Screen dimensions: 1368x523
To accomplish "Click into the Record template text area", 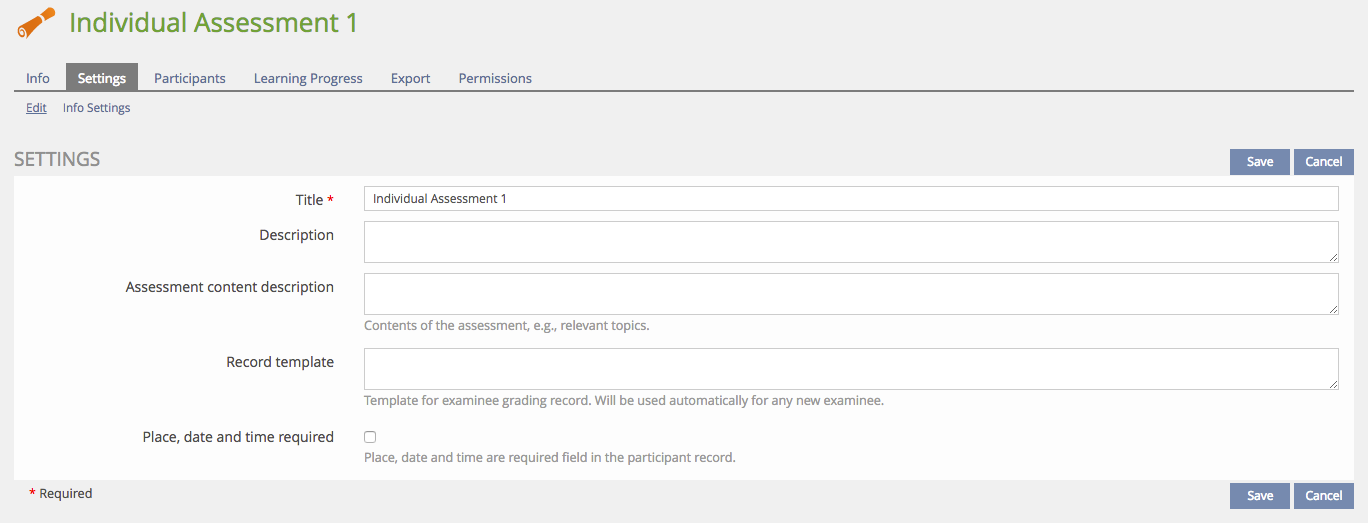I will 851,369.
